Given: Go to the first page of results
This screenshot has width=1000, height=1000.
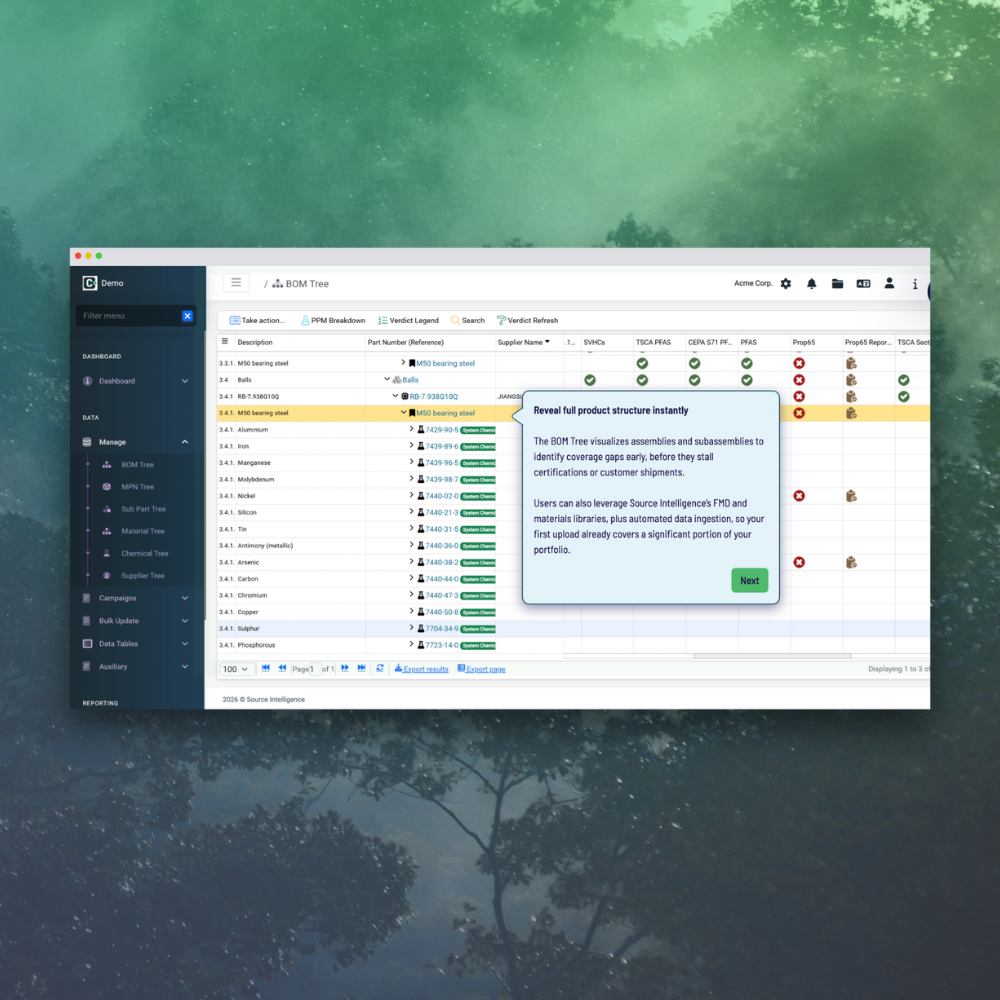Looking at the screenshot, I should [266, 668].
